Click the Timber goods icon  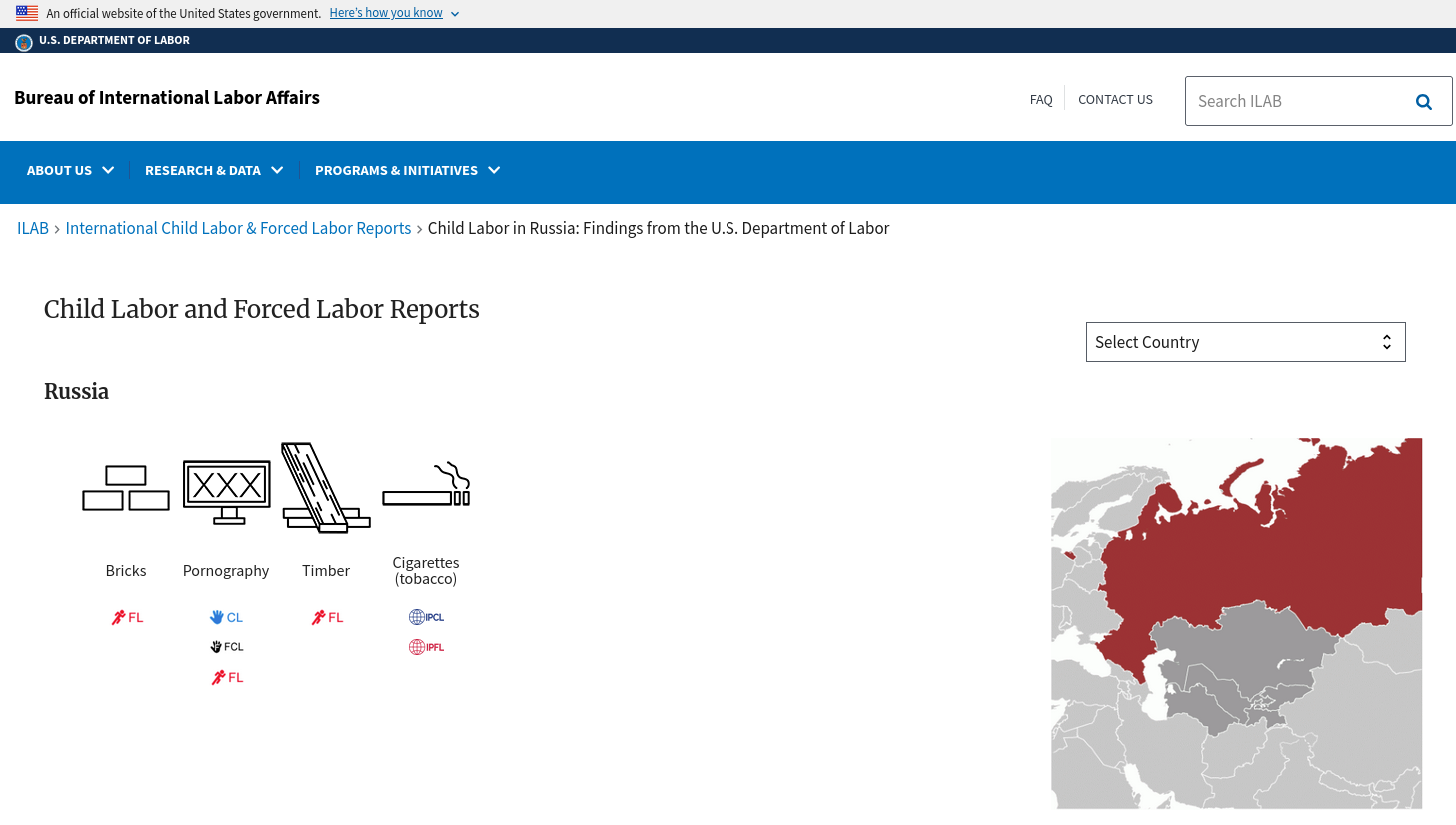(325, 487)
